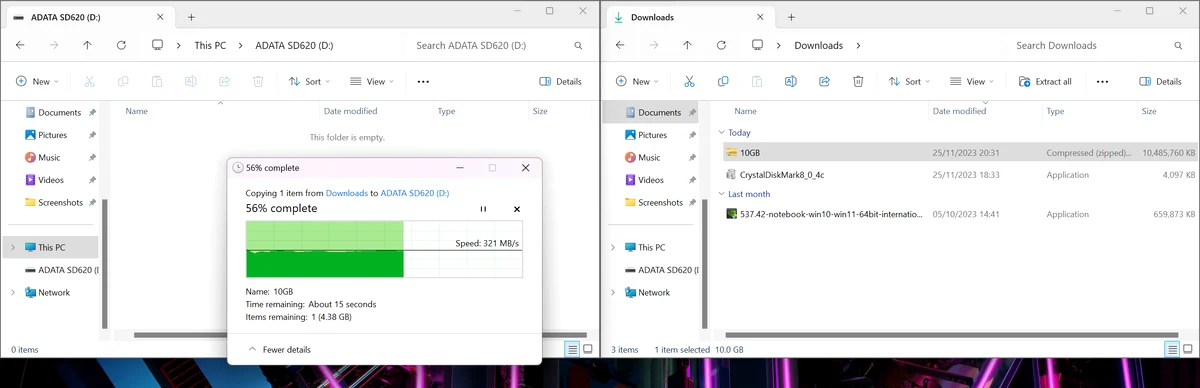Select the 537.42-notebook-win10-win11 file
This screenshot has width=1200, height=388.
958,214
